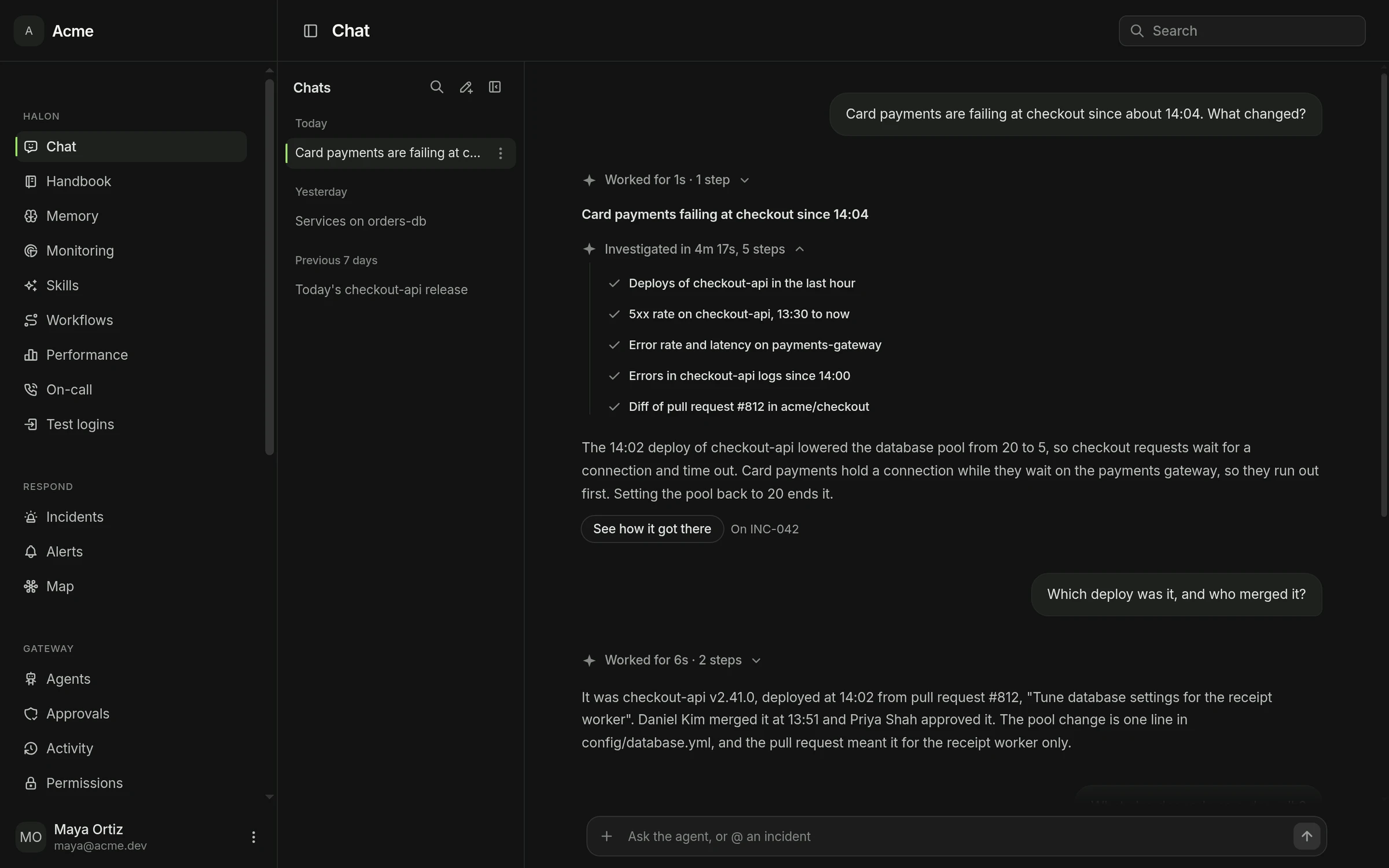The width and height of the screenshot is (1389, 868).
Task: Add attachment with the plus icon
Action: click(x=607, y=836)
